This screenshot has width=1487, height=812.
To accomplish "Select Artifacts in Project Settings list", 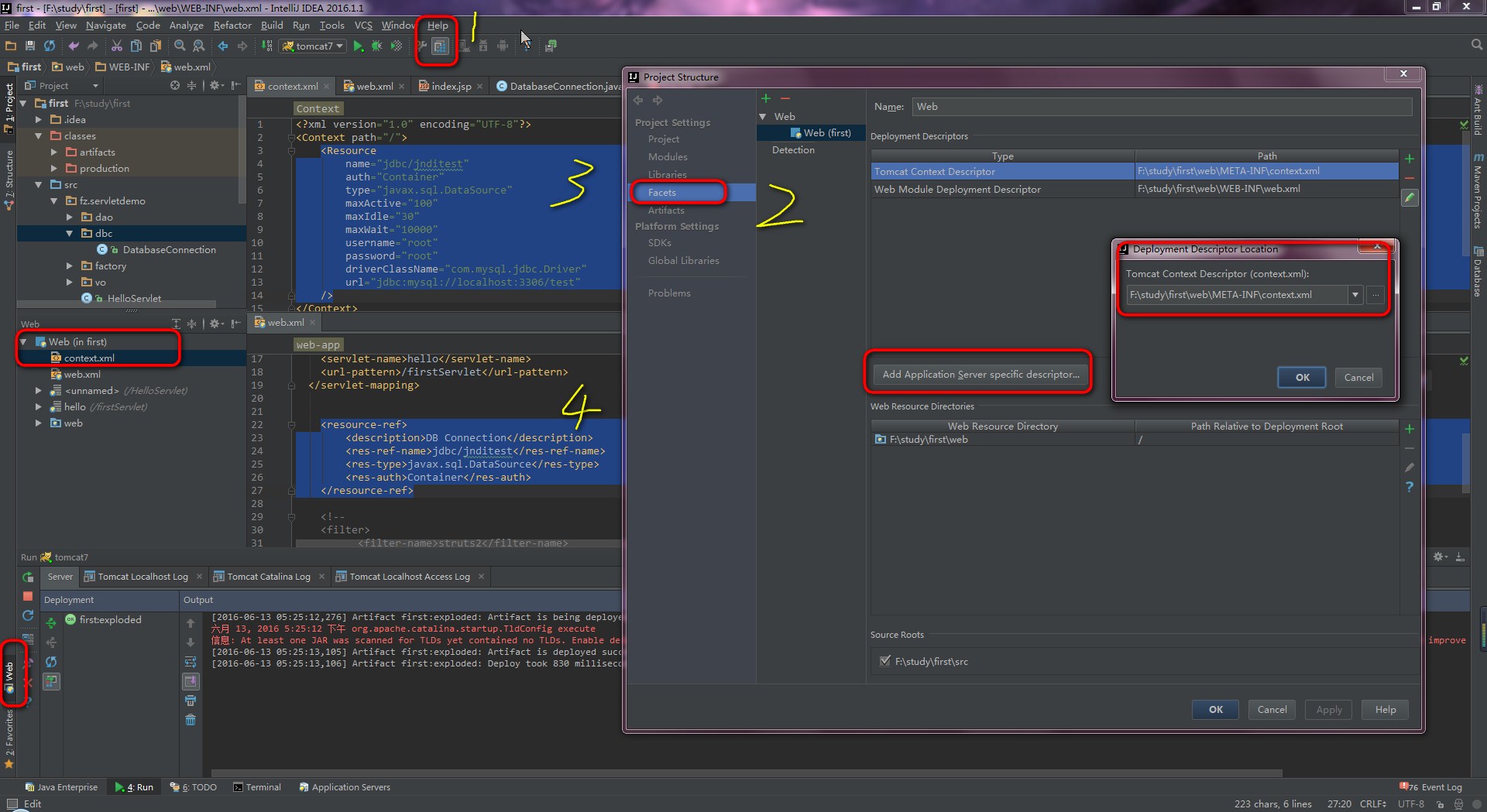I will (x=666, y=211).
